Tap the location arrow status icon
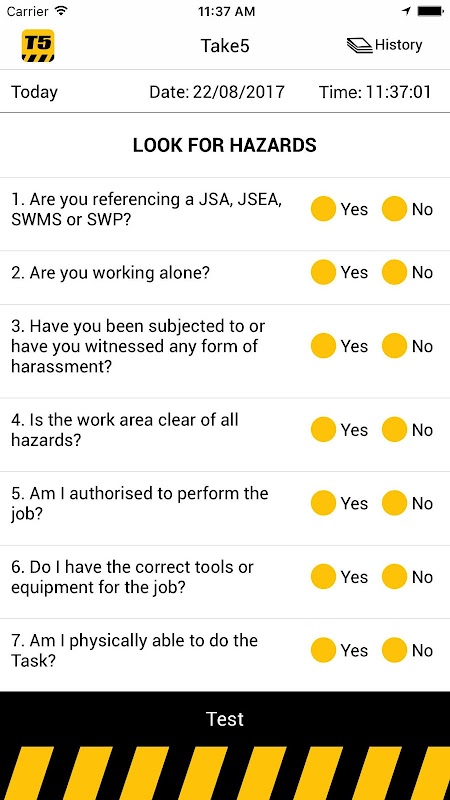 coord(407,11)
